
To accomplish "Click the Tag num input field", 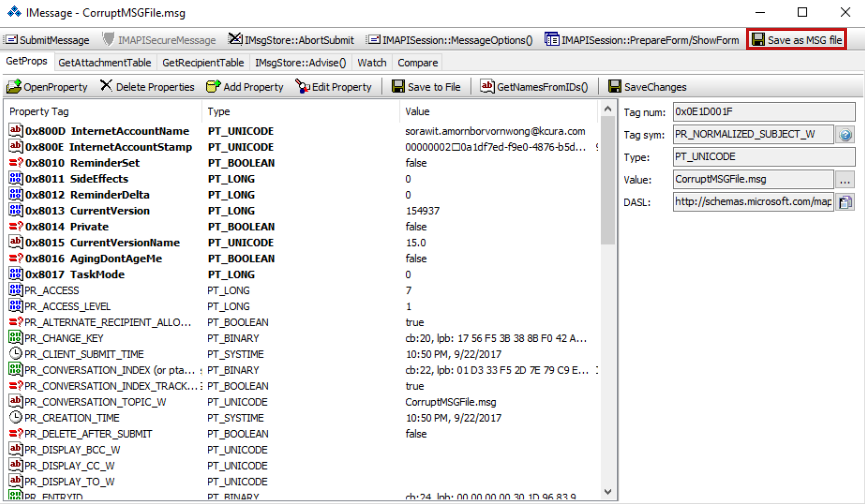I will pyautogui.click(x=763, y=111).
